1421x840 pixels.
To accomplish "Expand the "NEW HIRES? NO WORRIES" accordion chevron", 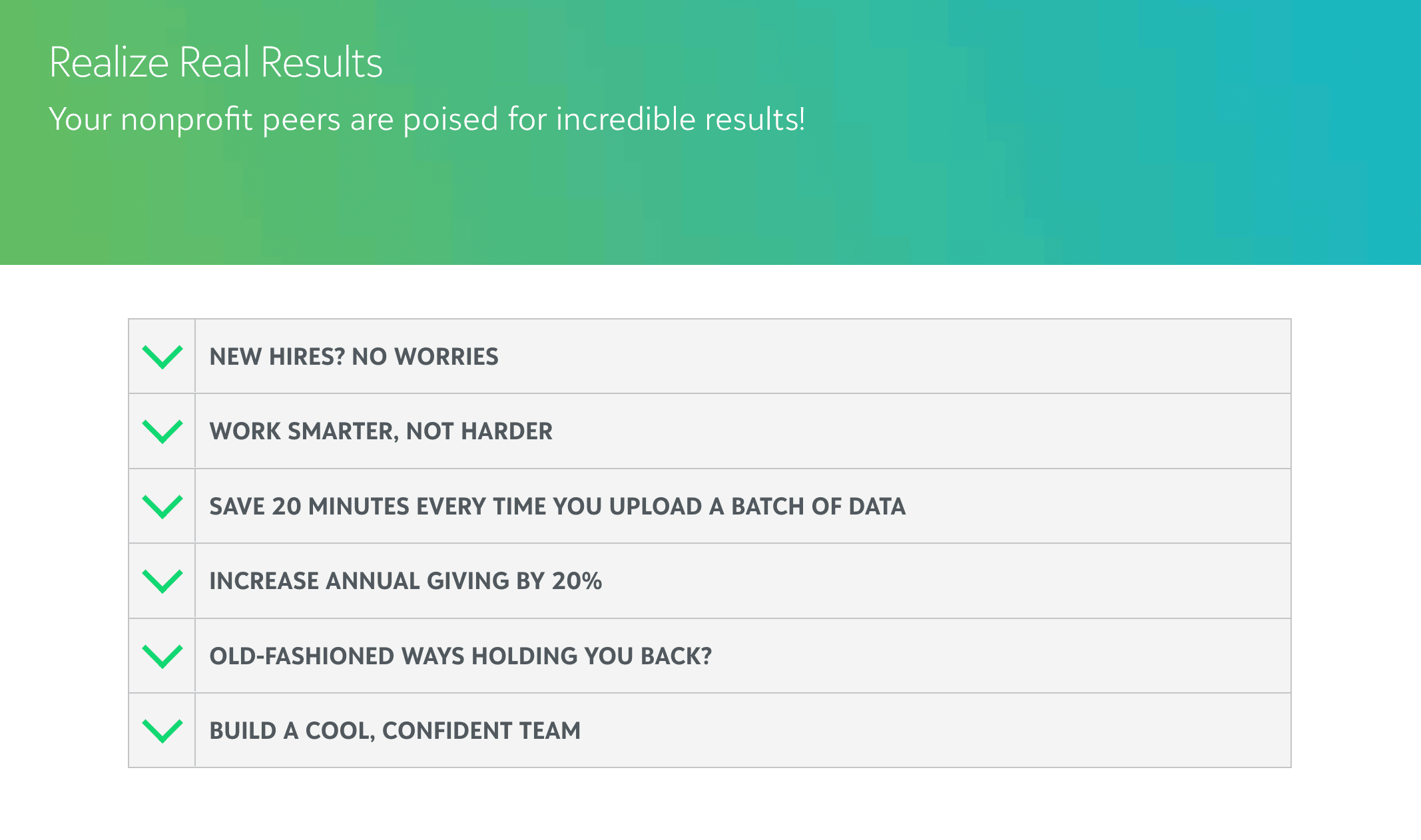I will 161,357.
